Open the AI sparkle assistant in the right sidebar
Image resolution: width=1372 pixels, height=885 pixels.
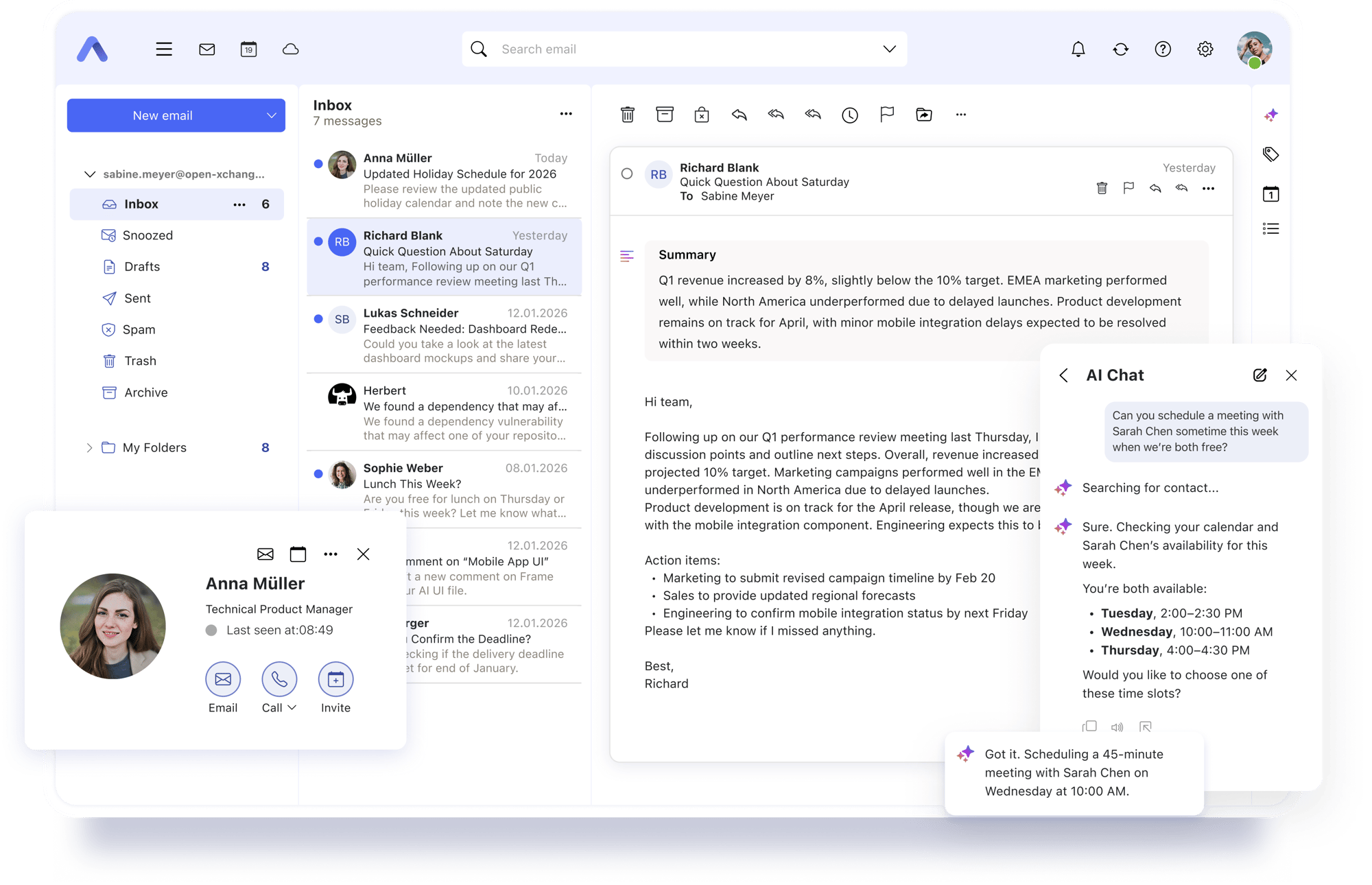(x=1270, y=115)
